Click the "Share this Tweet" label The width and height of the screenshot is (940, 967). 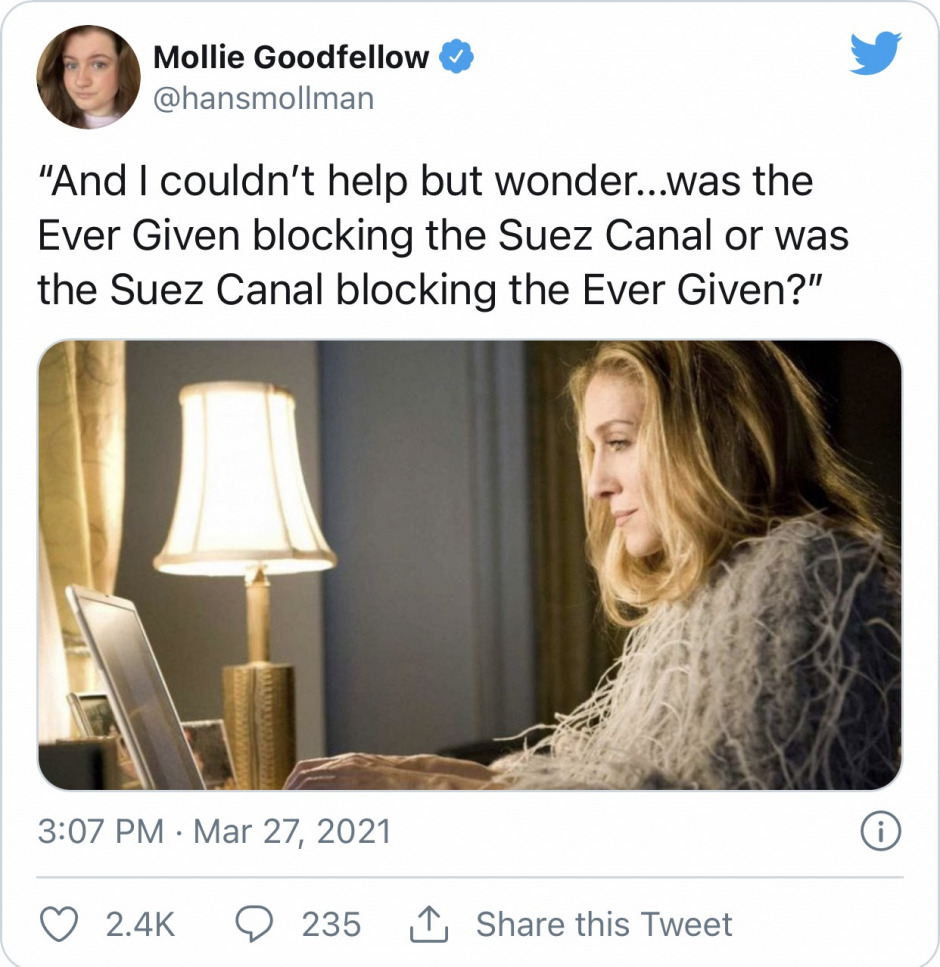[x=604, y=924]
